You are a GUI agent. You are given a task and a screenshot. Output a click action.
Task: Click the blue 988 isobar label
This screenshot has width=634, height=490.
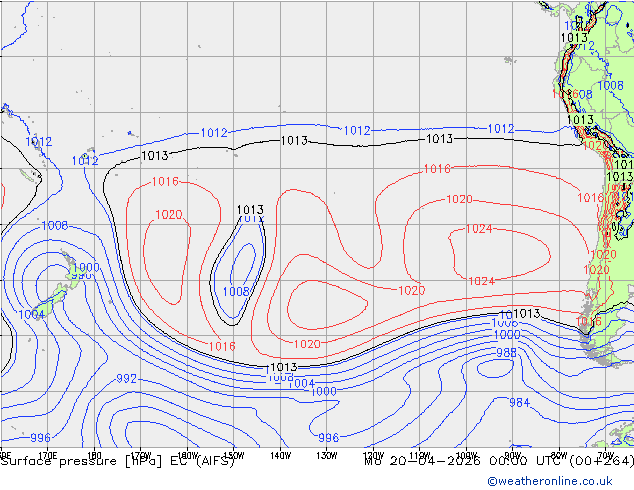pyautogui.click(x=506, y=353)
